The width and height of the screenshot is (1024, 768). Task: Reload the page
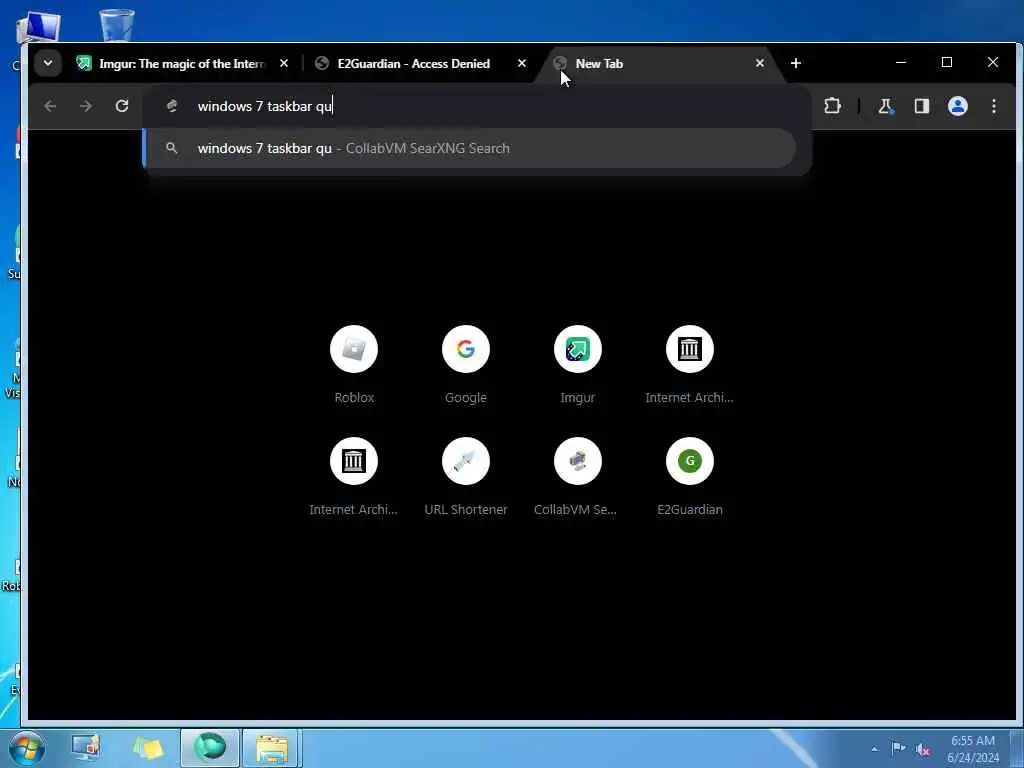click(x=121, y=106)
